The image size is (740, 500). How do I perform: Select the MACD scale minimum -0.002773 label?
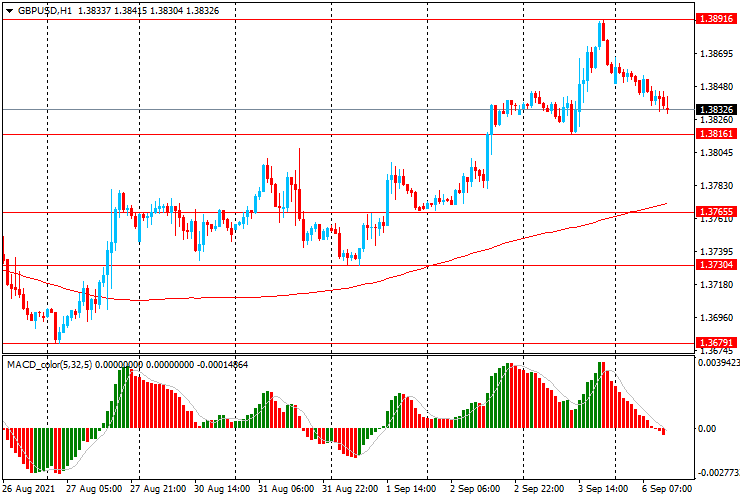pos(719,473)
